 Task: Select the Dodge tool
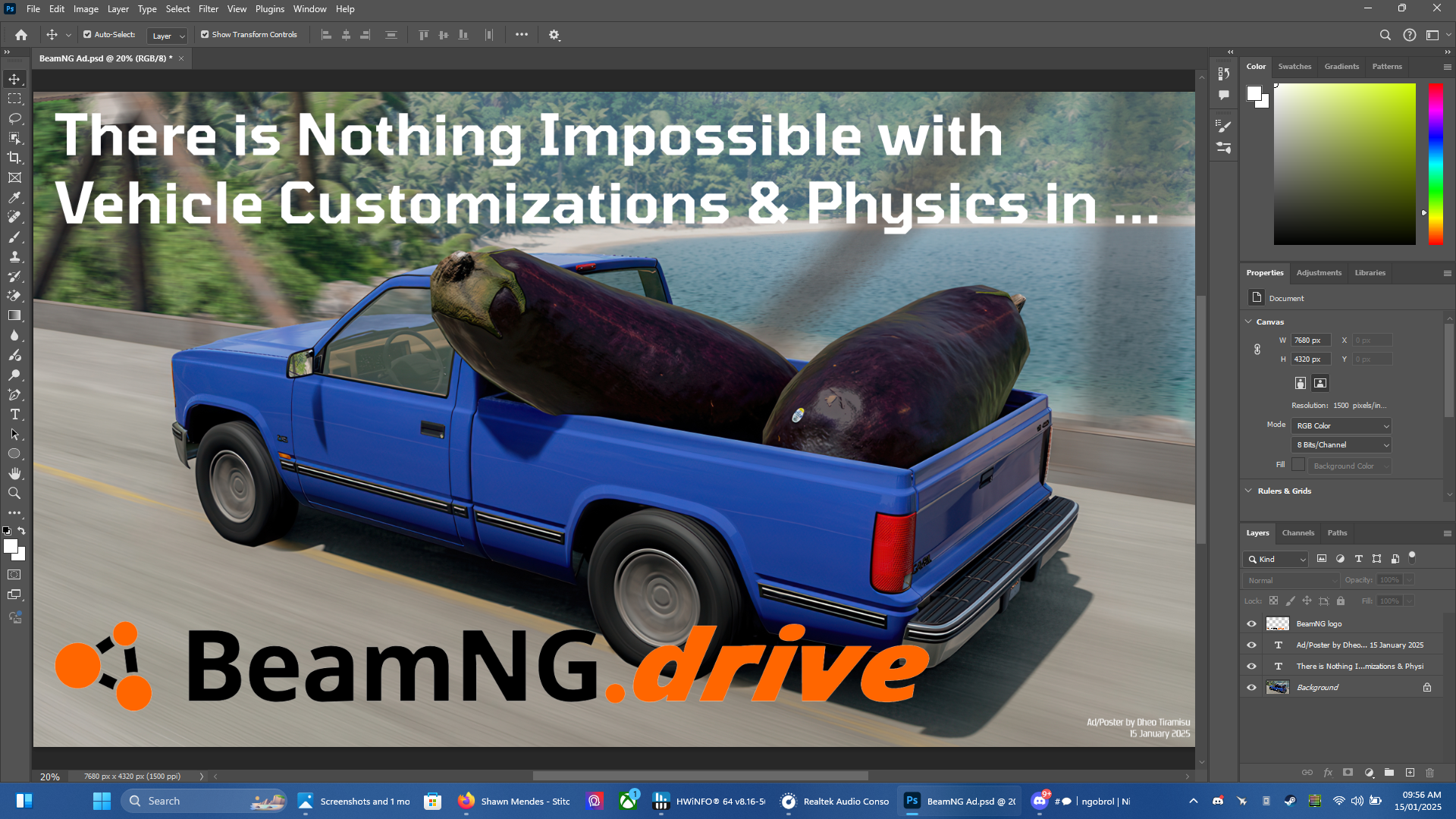coord(14,375)
